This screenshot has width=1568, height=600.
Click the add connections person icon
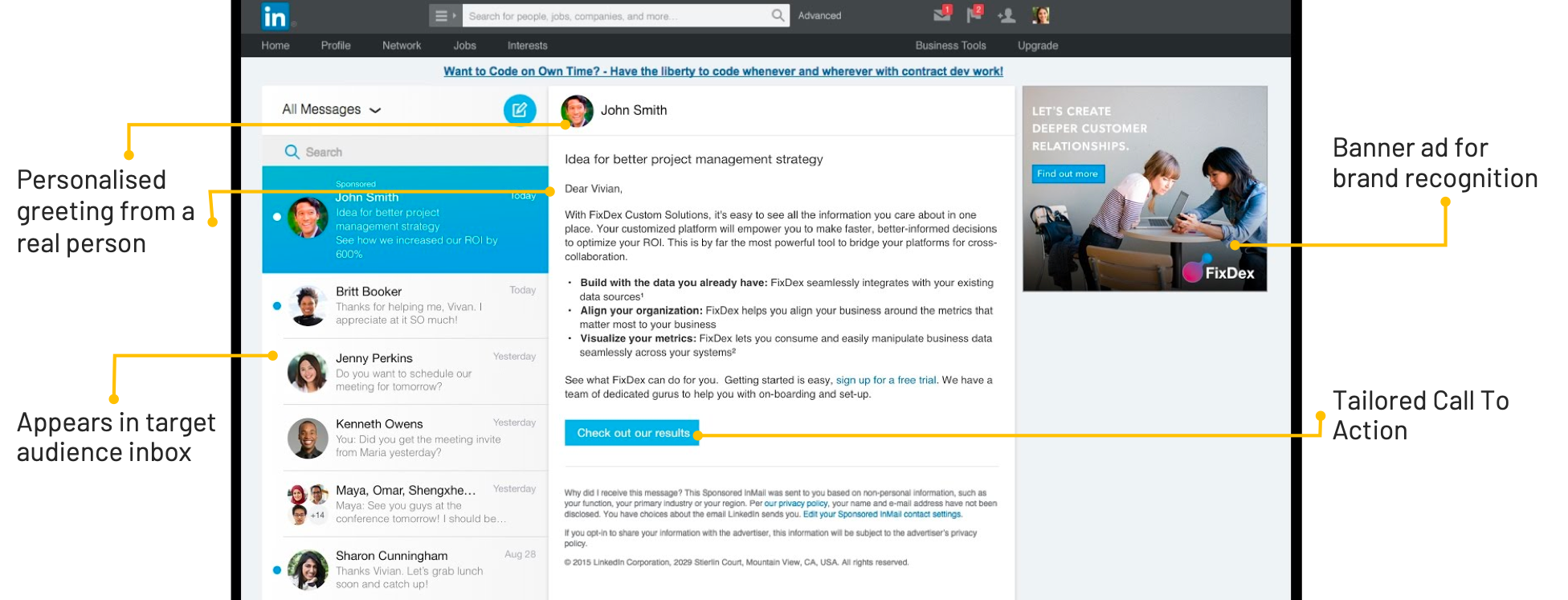tap(1007, 15)
